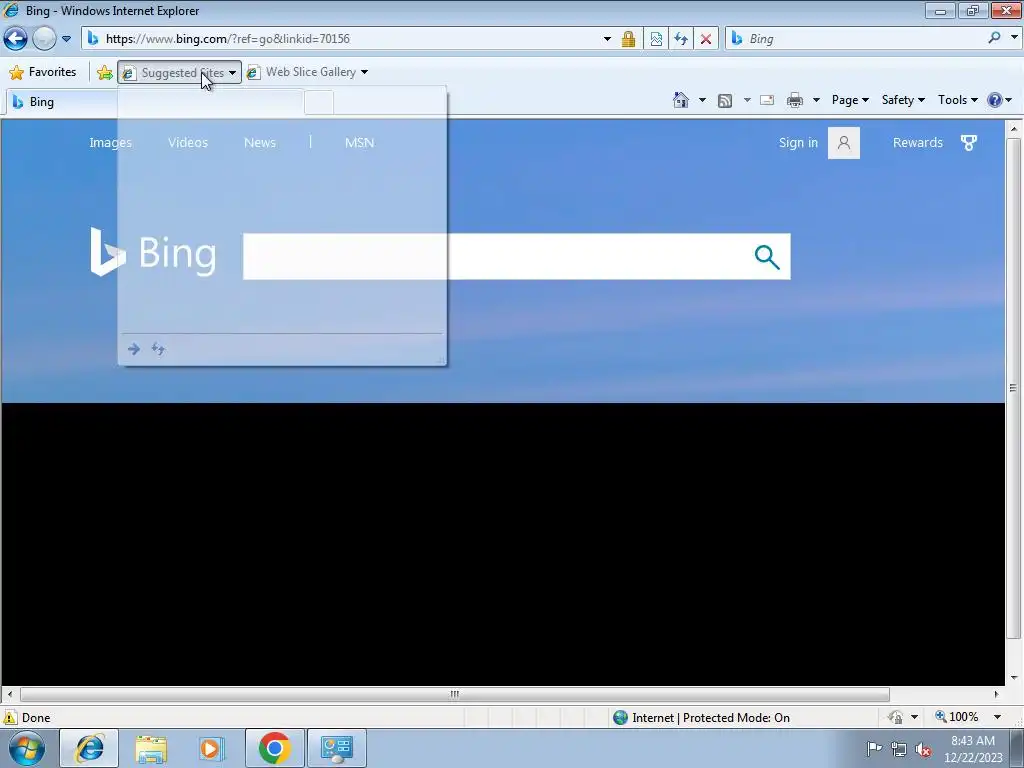Click the search magnifier in IE toolbar
1024x768 pixels.
point(995,38)
